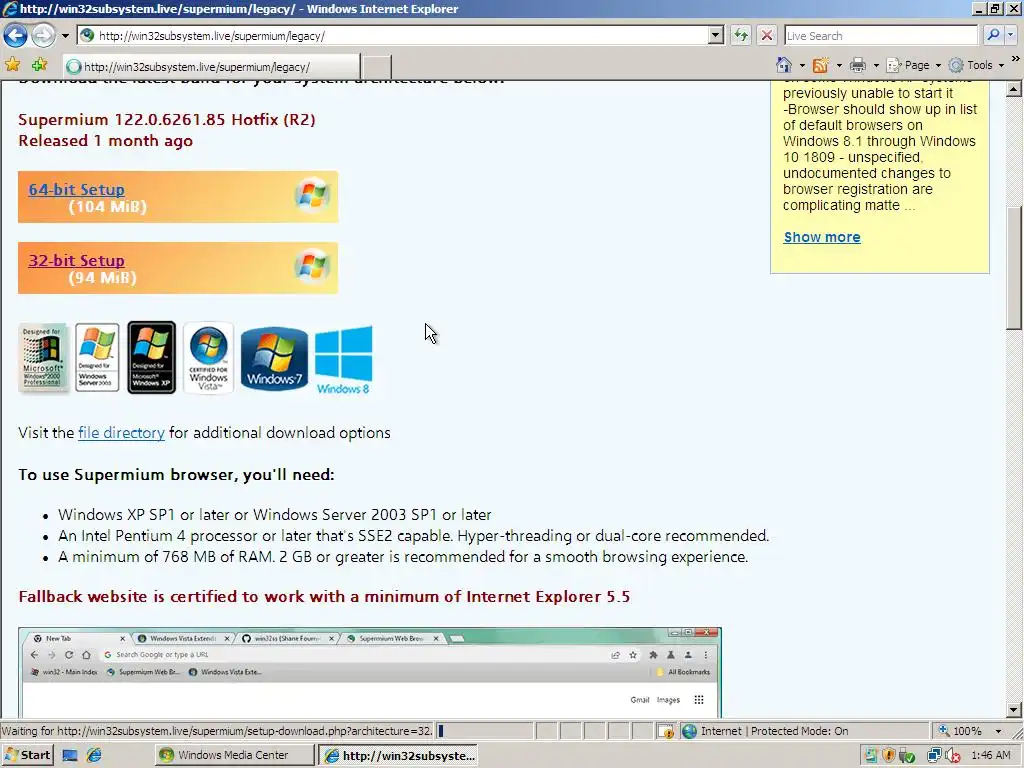The image size is (1024, 768).
Task: Click Windows logo on 32-bit Setup banner
Action: click(312, 266)
